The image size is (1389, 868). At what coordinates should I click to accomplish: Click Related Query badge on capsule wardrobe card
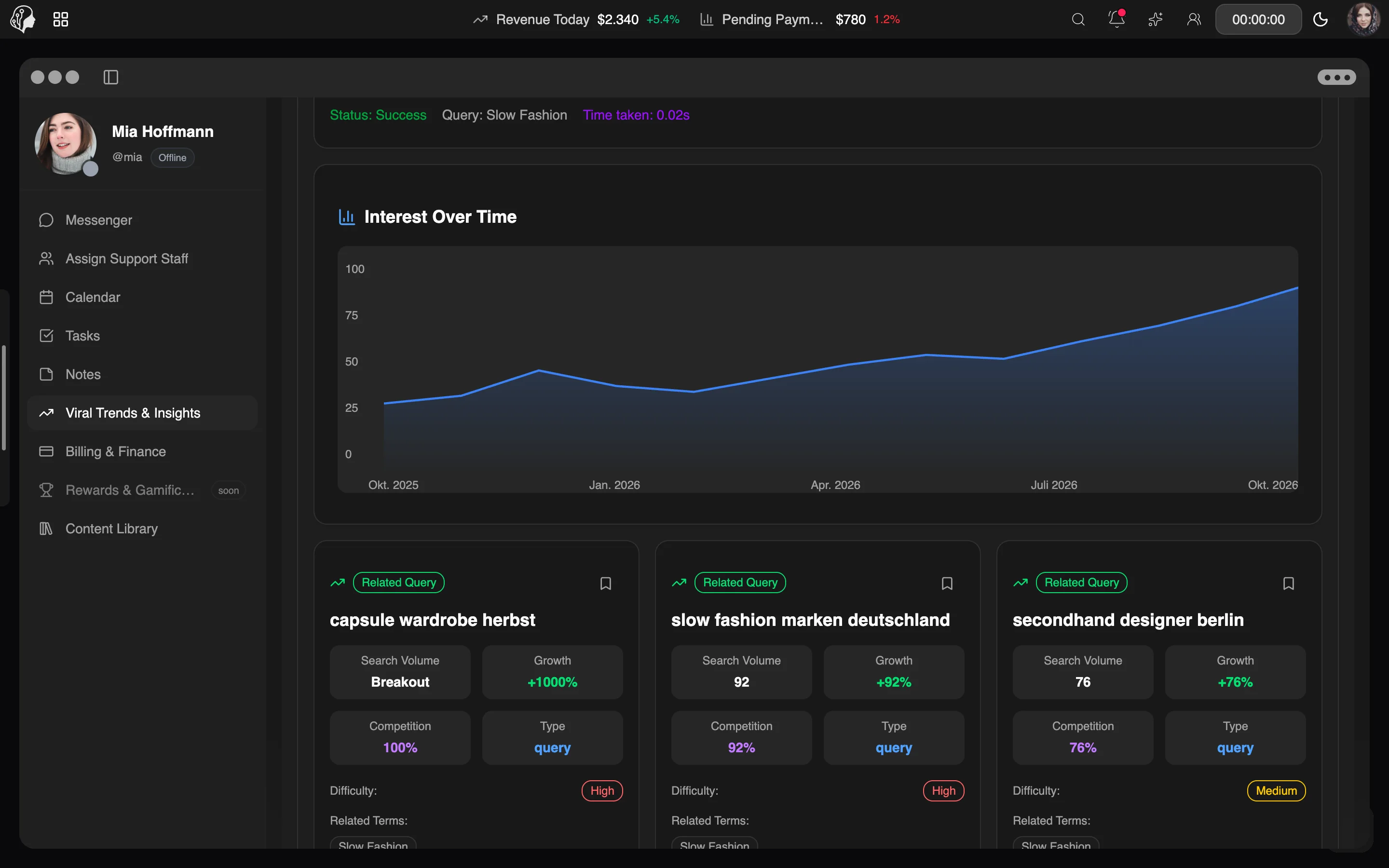coord(399,582)
